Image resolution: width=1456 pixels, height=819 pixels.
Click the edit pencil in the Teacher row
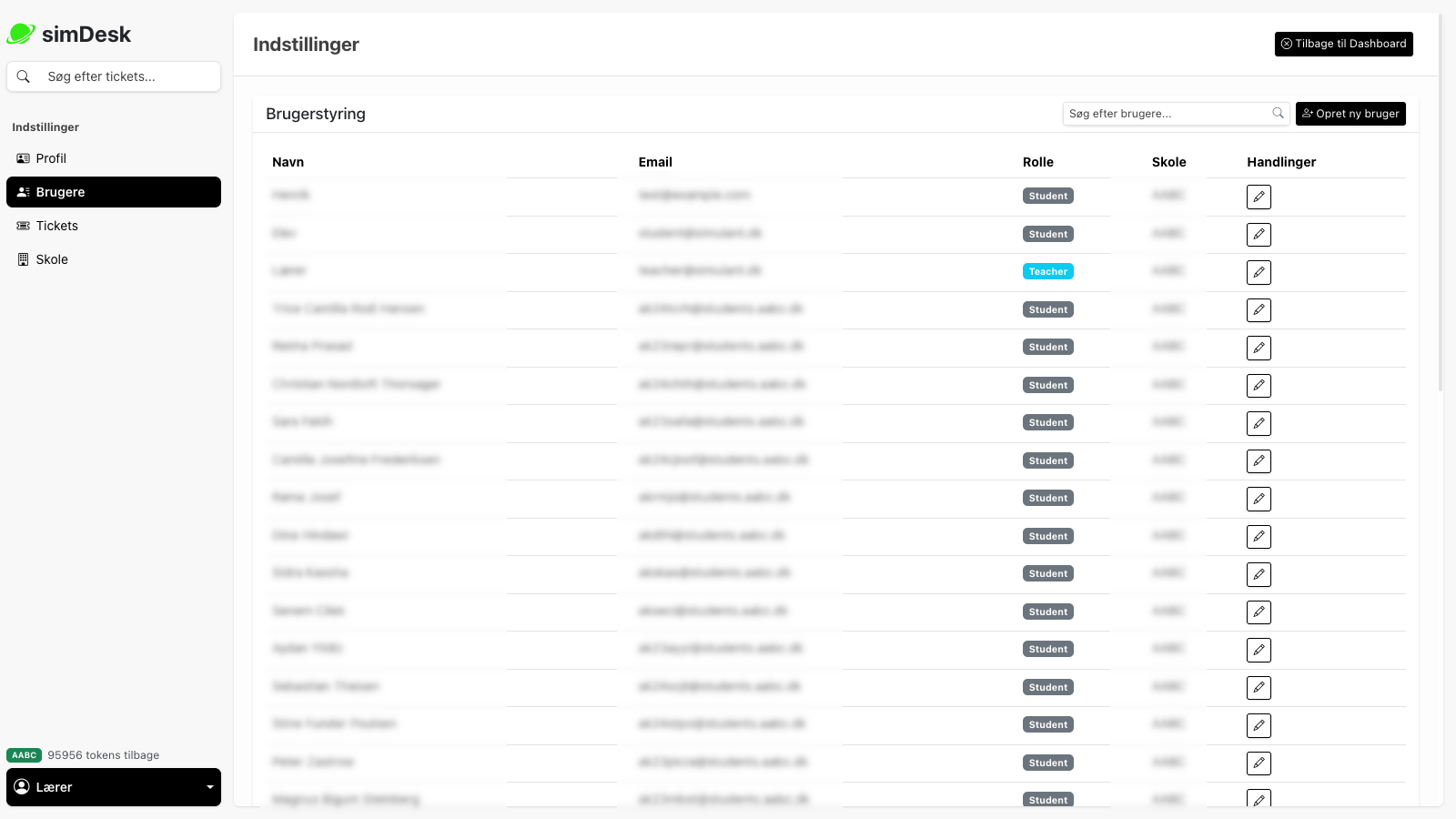tap(1259, 272)
